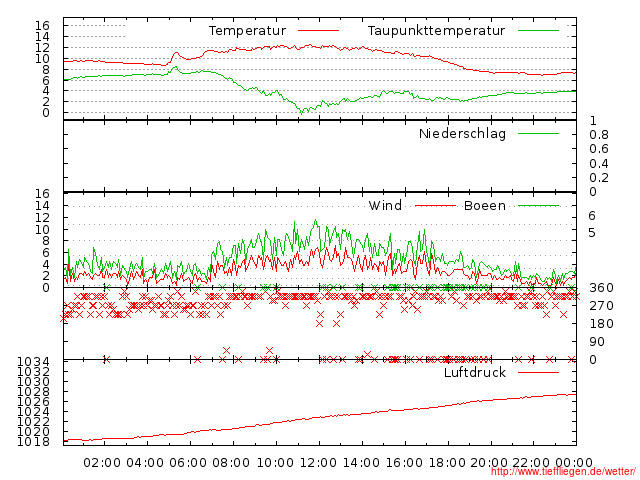Click the 10:00 time axis label
640x480 pixels.
(x=275, y=463)
